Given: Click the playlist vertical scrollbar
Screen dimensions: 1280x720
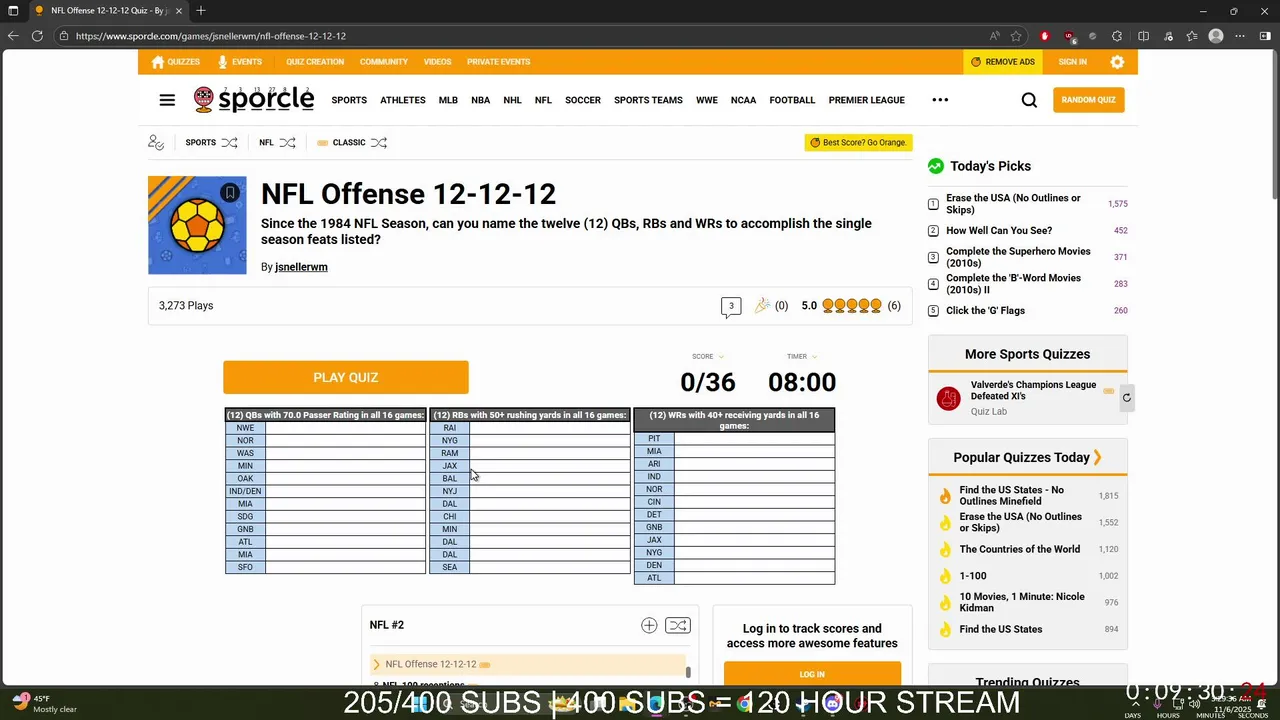Looking at the screenshot, I should [x=688, y=672].
